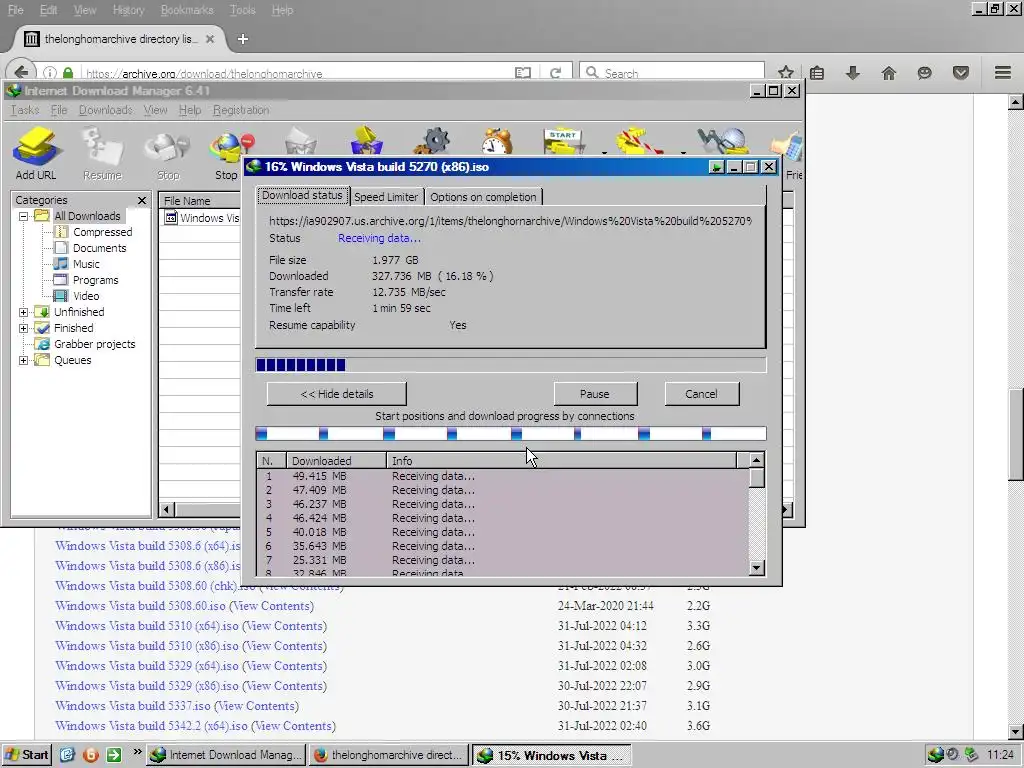
Task: Click the Delete trash bin toolbar icon
Action: pos(300,140)
